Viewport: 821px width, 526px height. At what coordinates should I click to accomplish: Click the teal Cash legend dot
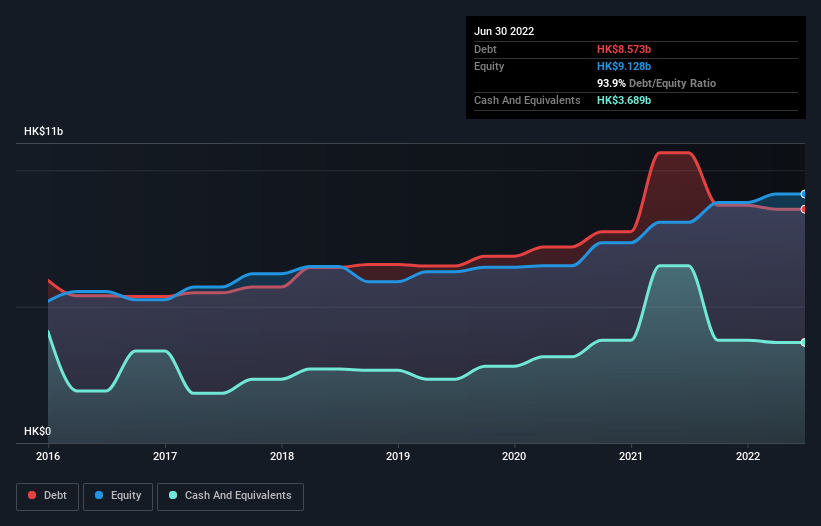(x=173, y=495)
